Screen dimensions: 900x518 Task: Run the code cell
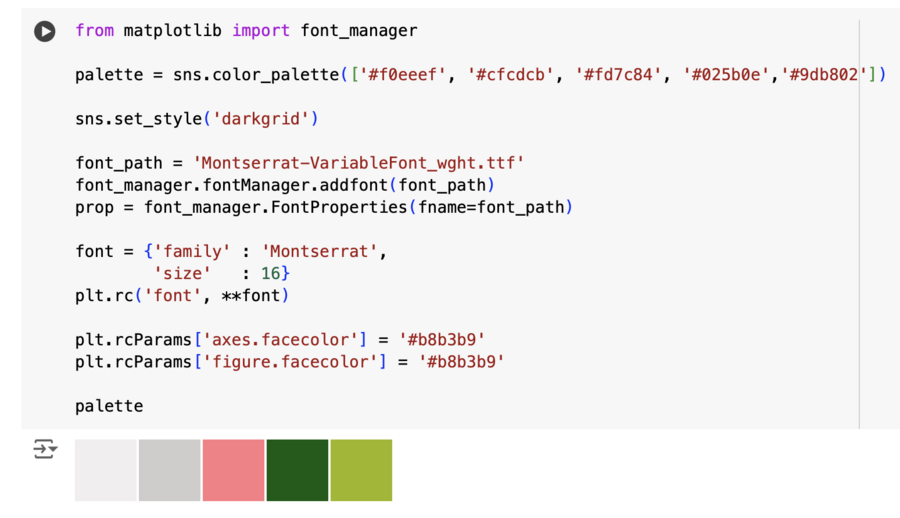click(45, 31)
